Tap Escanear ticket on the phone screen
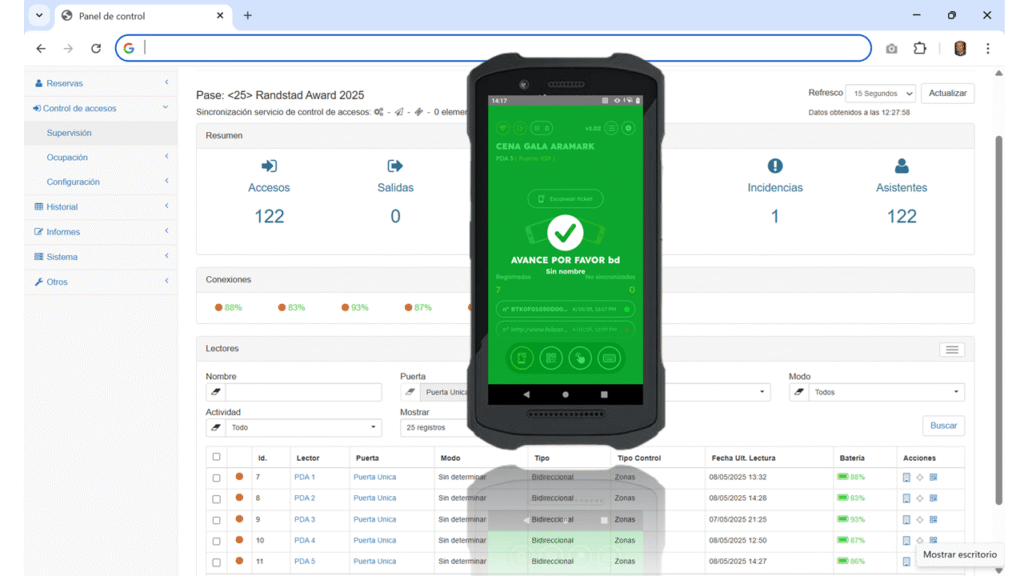 pos(565,199)
